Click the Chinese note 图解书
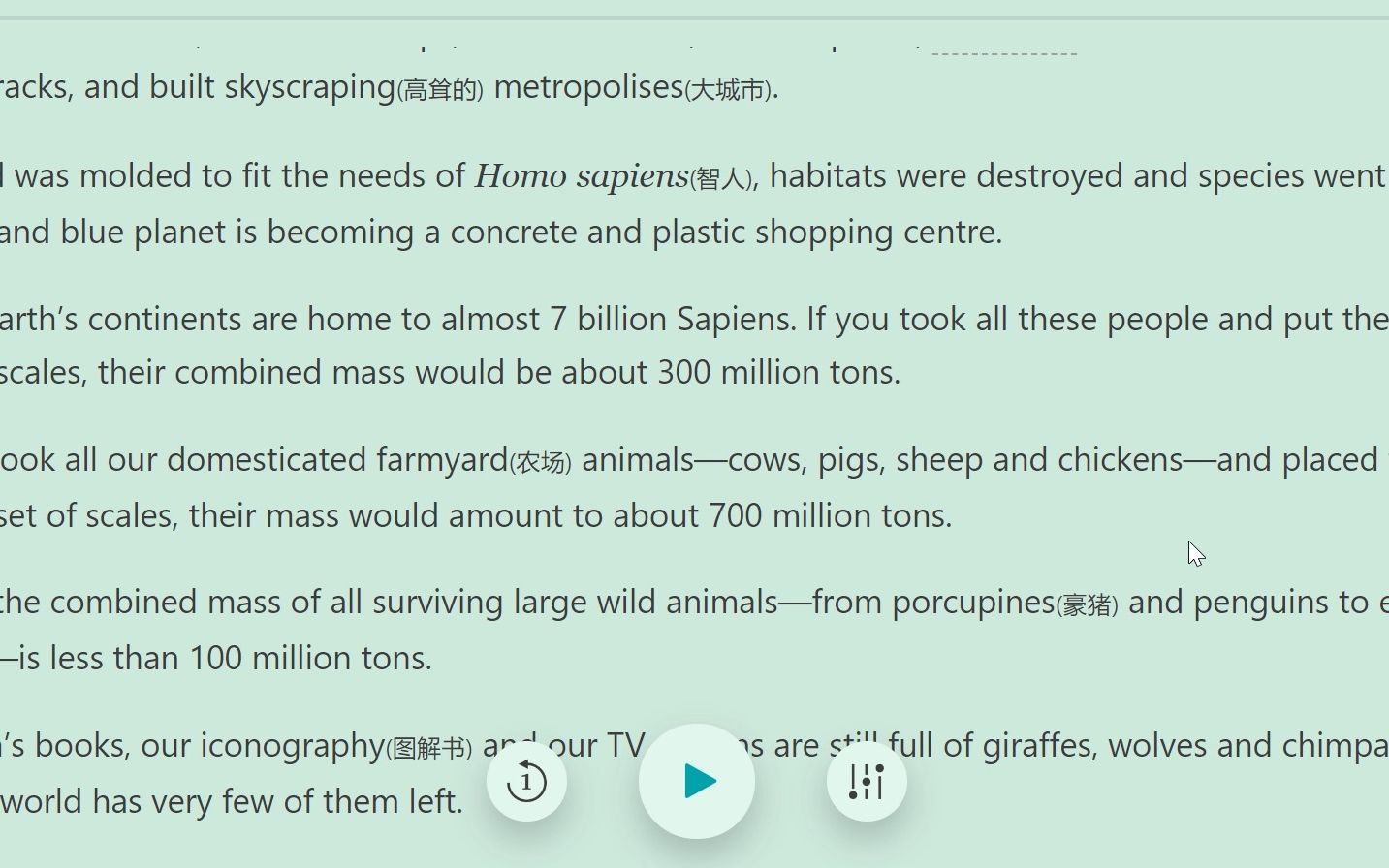 [x=429, y=749]
